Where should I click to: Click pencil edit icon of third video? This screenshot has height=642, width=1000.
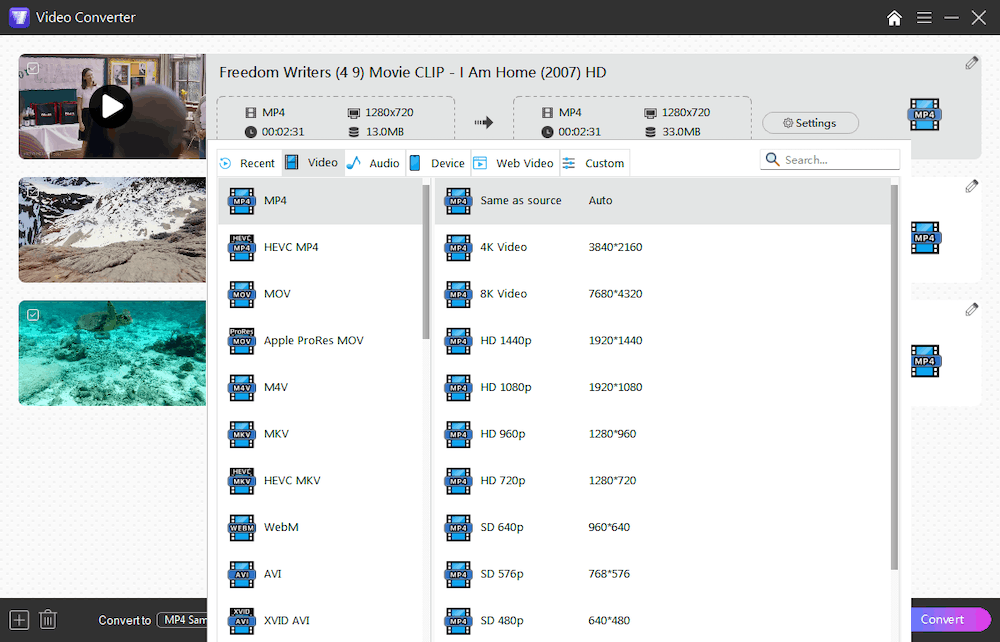pyautogui.click(x=971, y=310)
